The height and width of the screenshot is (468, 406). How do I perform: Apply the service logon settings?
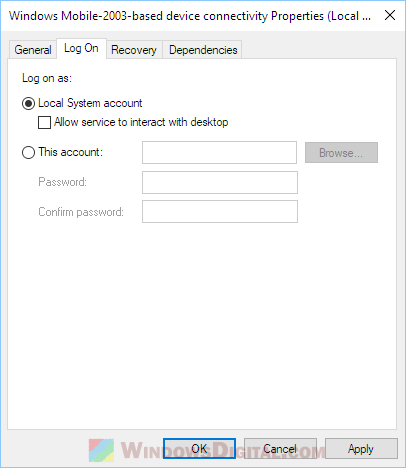(x=361, y=448)
